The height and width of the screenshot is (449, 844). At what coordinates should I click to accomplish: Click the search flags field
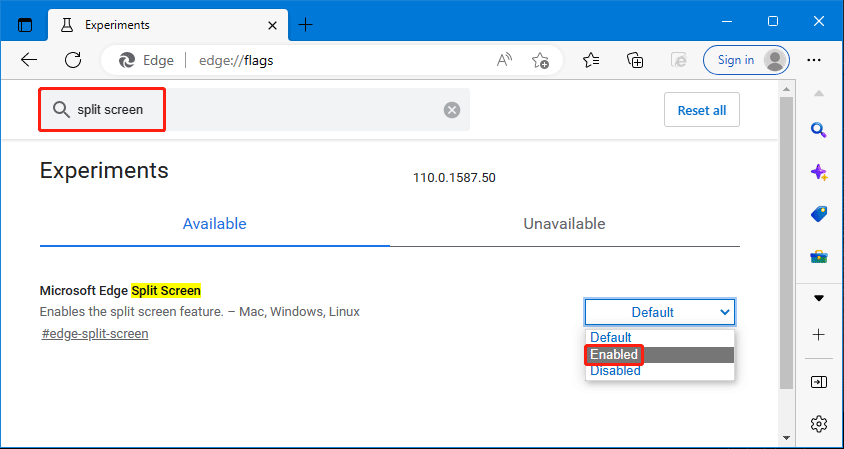click(x=255, y=110)
